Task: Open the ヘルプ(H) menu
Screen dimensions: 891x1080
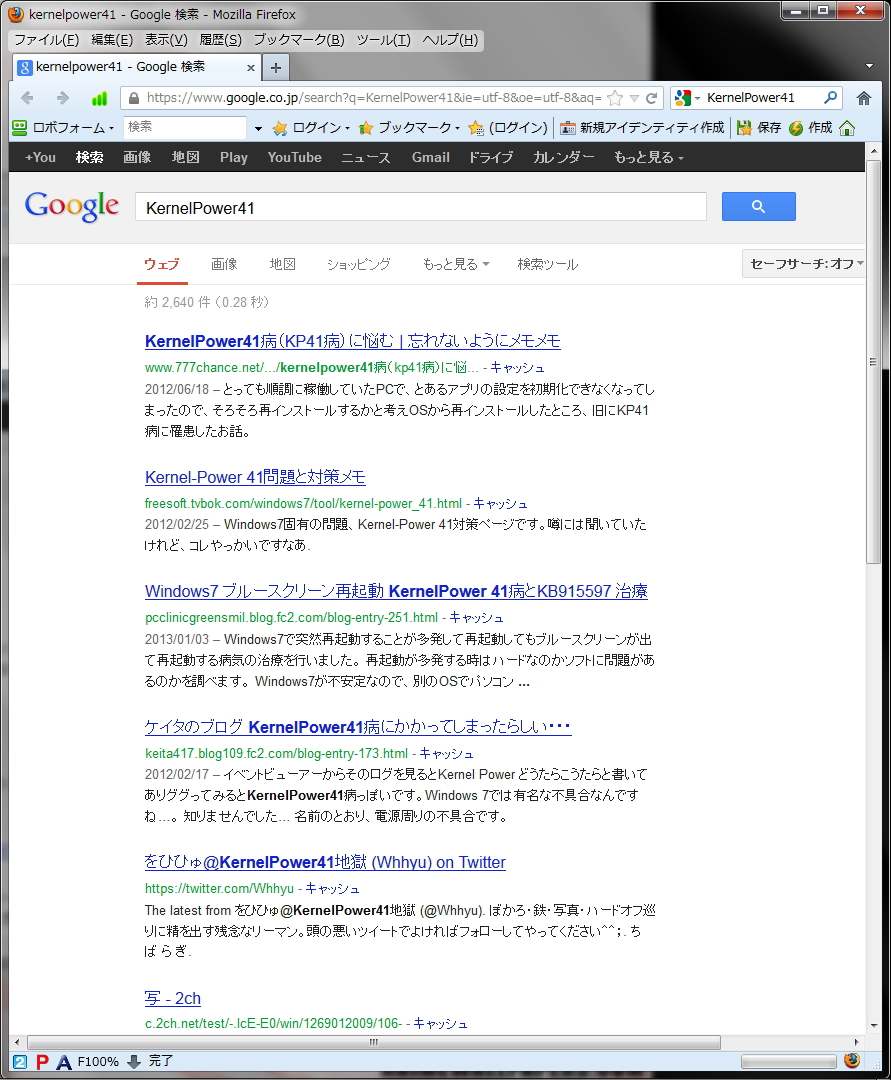Action: point(450,40)
